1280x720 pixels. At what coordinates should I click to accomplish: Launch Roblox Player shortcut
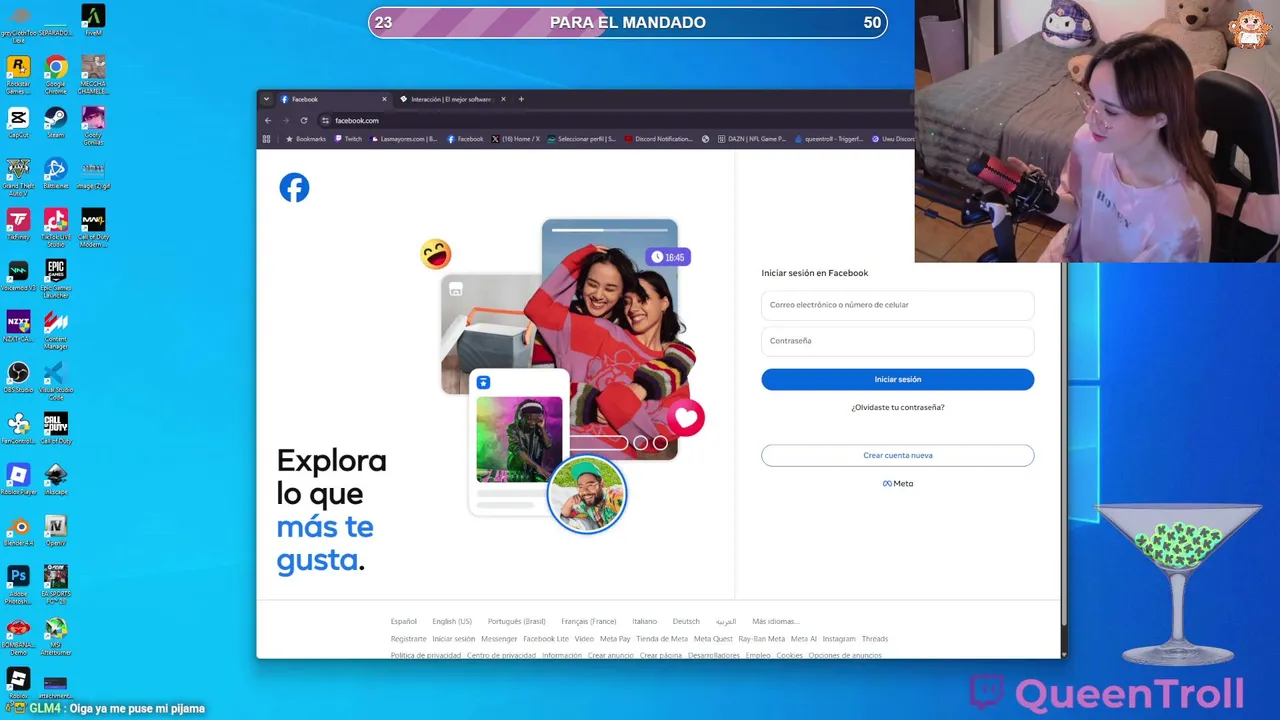click(18, 479)
